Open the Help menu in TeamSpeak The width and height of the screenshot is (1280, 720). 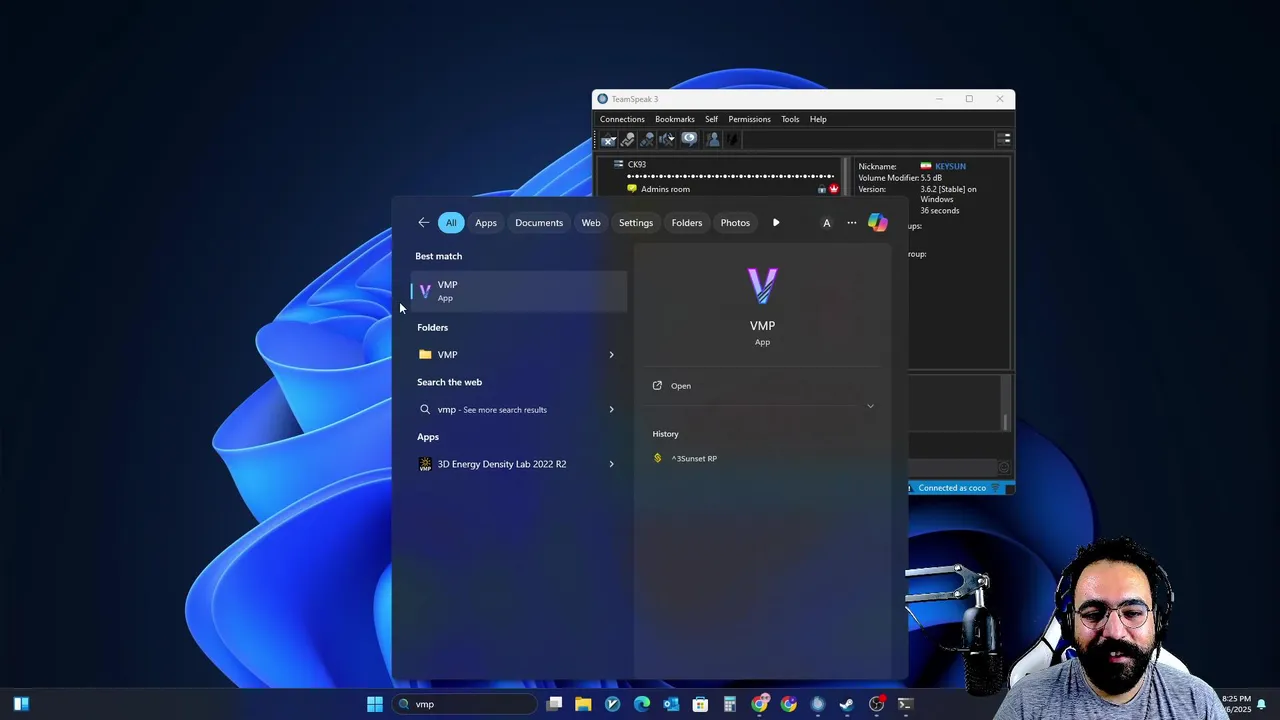point(818,119)
